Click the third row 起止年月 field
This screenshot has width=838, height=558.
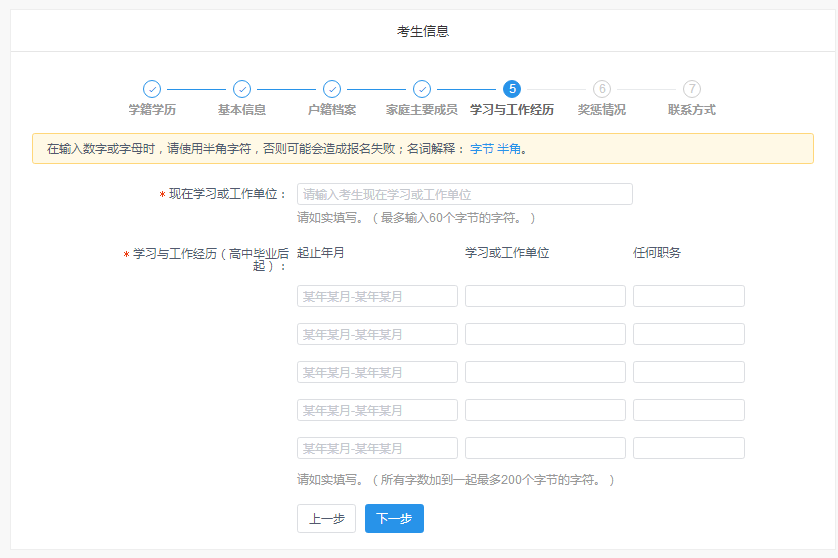tap(377, 372)
